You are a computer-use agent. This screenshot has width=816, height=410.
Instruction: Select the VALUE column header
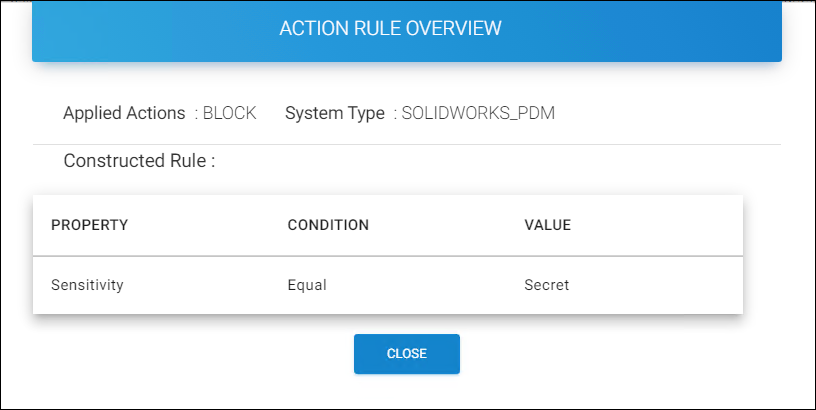pos(547,225)
